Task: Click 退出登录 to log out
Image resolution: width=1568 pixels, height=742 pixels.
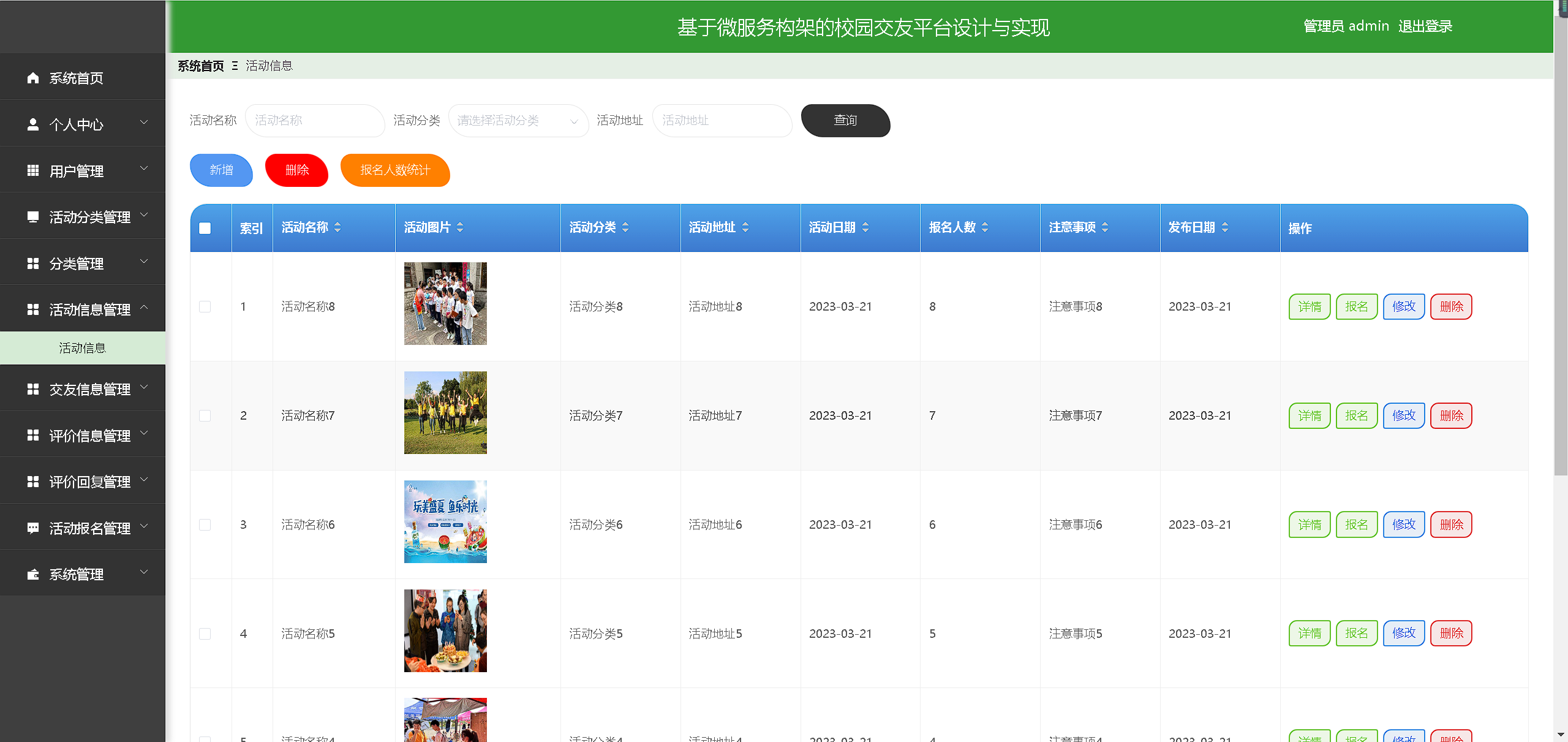Action: point(1425,26)
